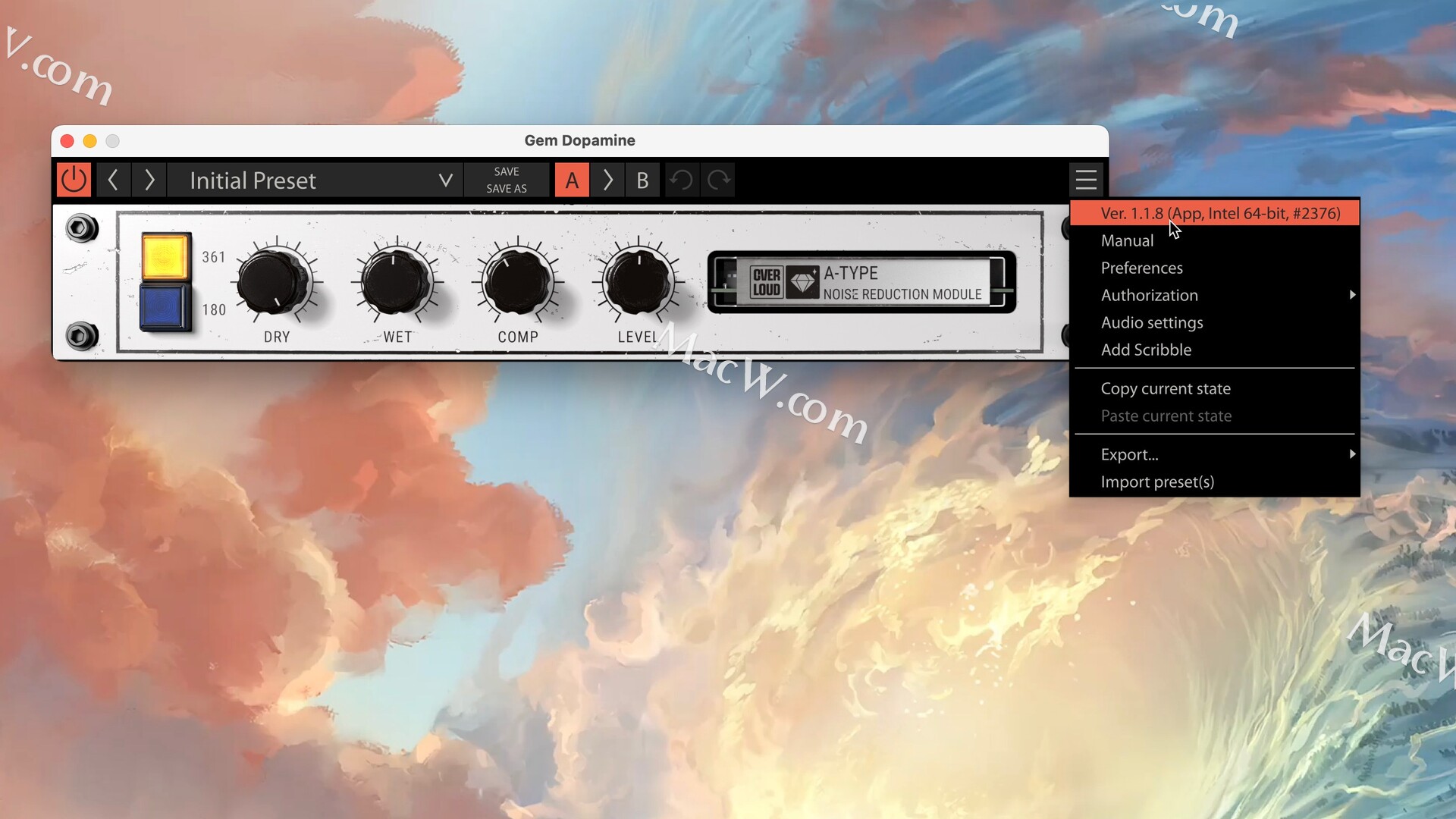The image size is (1456, 819).
Task: Click the undo icon
Action: [x=682, y=180]
